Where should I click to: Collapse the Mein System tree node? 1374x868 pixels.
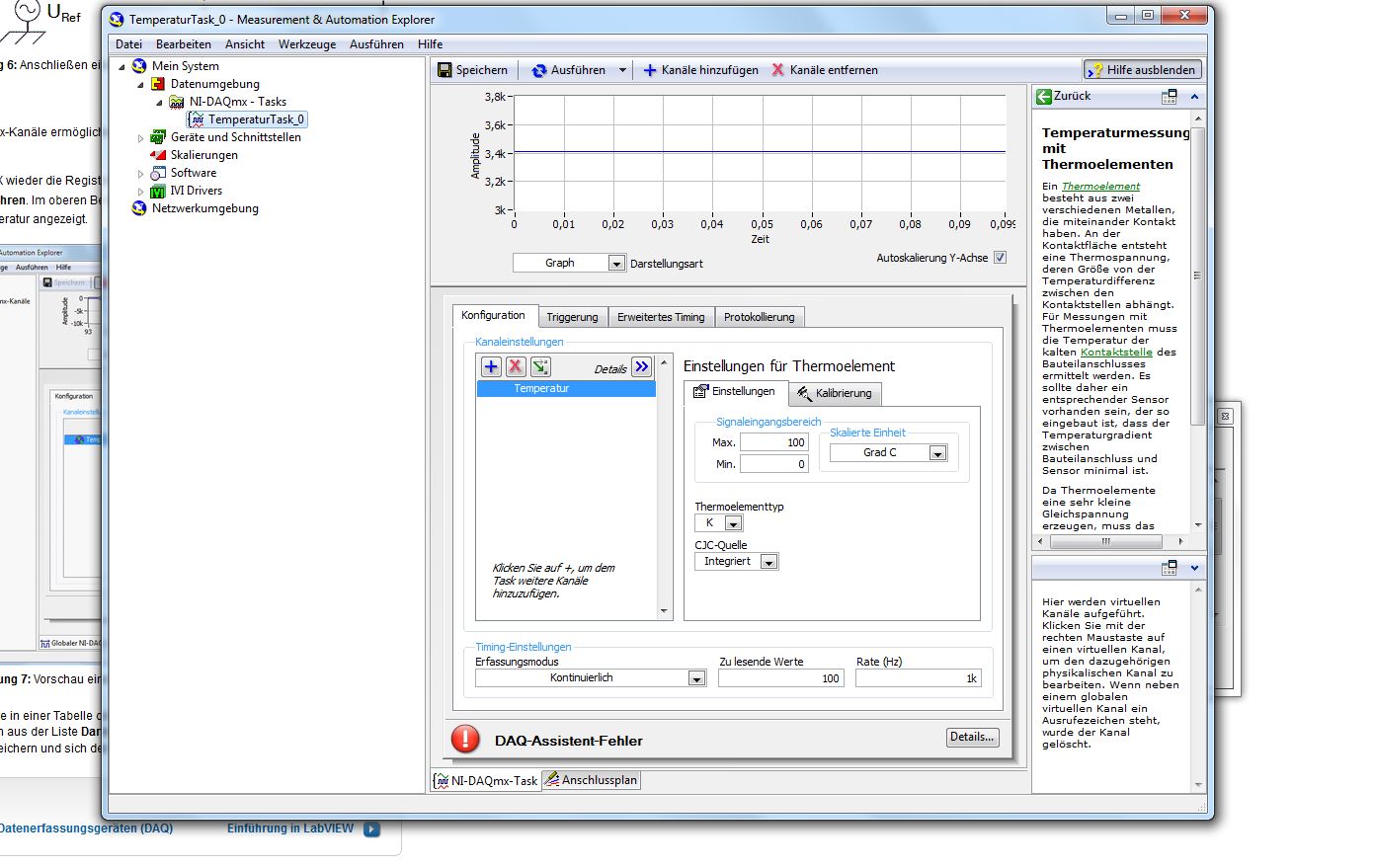(x=122, y=66)
